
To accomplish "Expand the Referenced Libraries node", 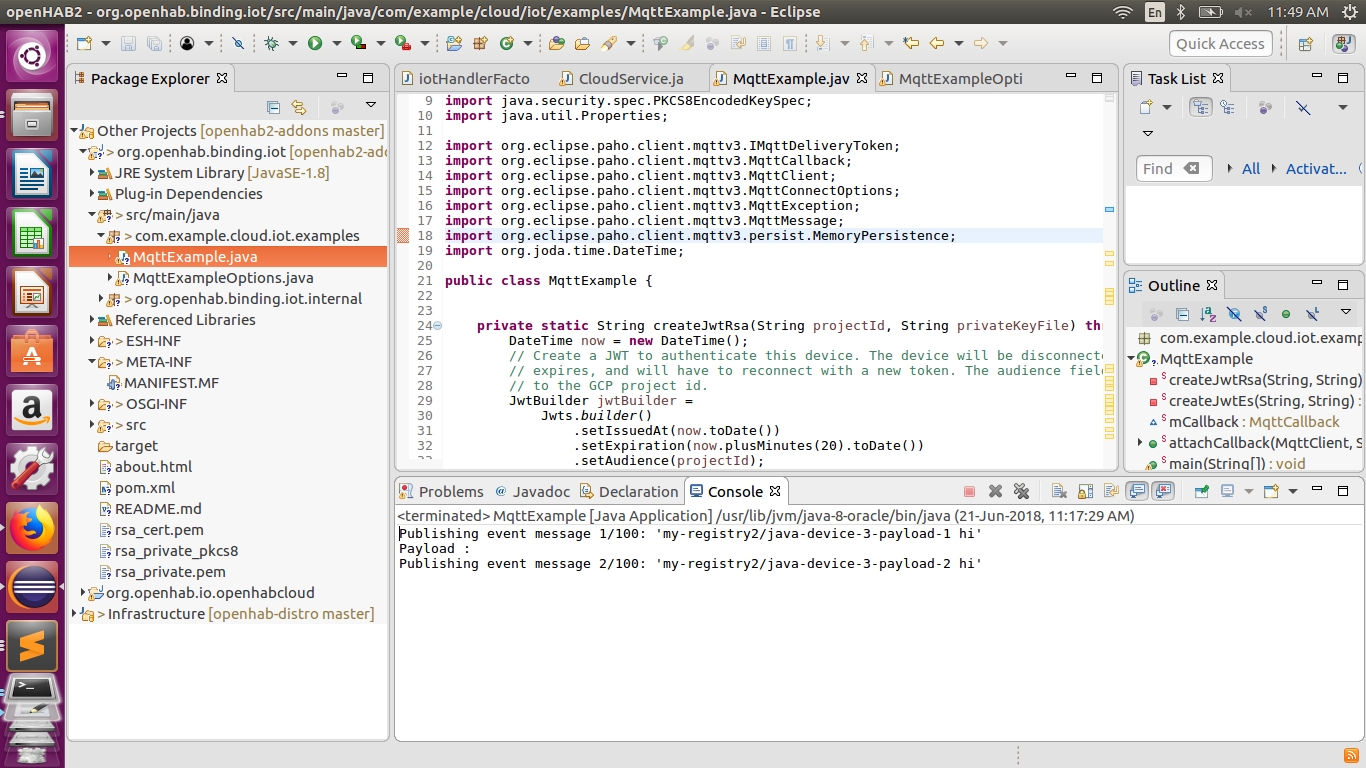I will pos(92,320).
